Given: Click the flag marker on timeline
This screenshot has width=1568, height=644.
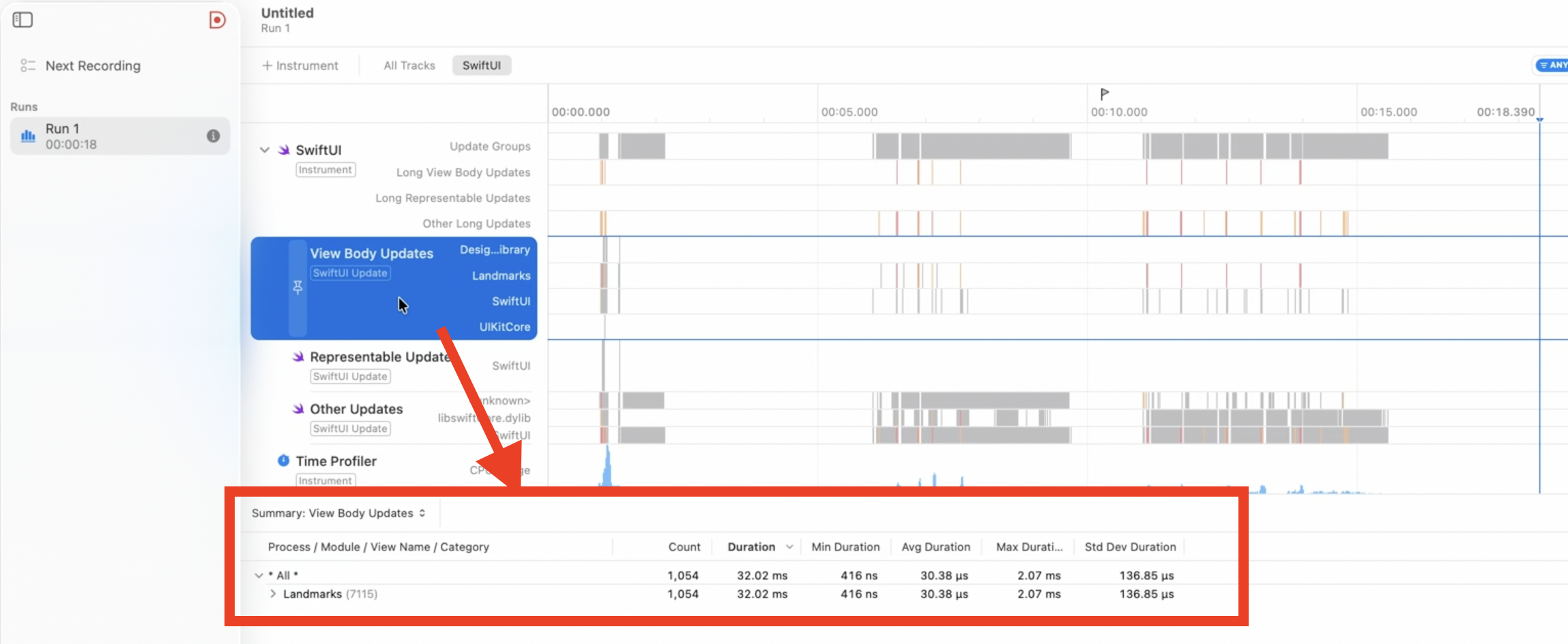Looking at the screenshot, I should (1105, 93).
